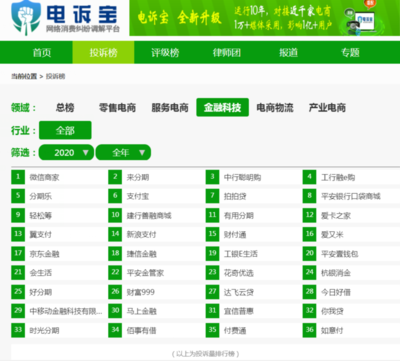Open the 2020 year dropdown
Viewport: 400px width, 361px height.
tap(66, 153)
